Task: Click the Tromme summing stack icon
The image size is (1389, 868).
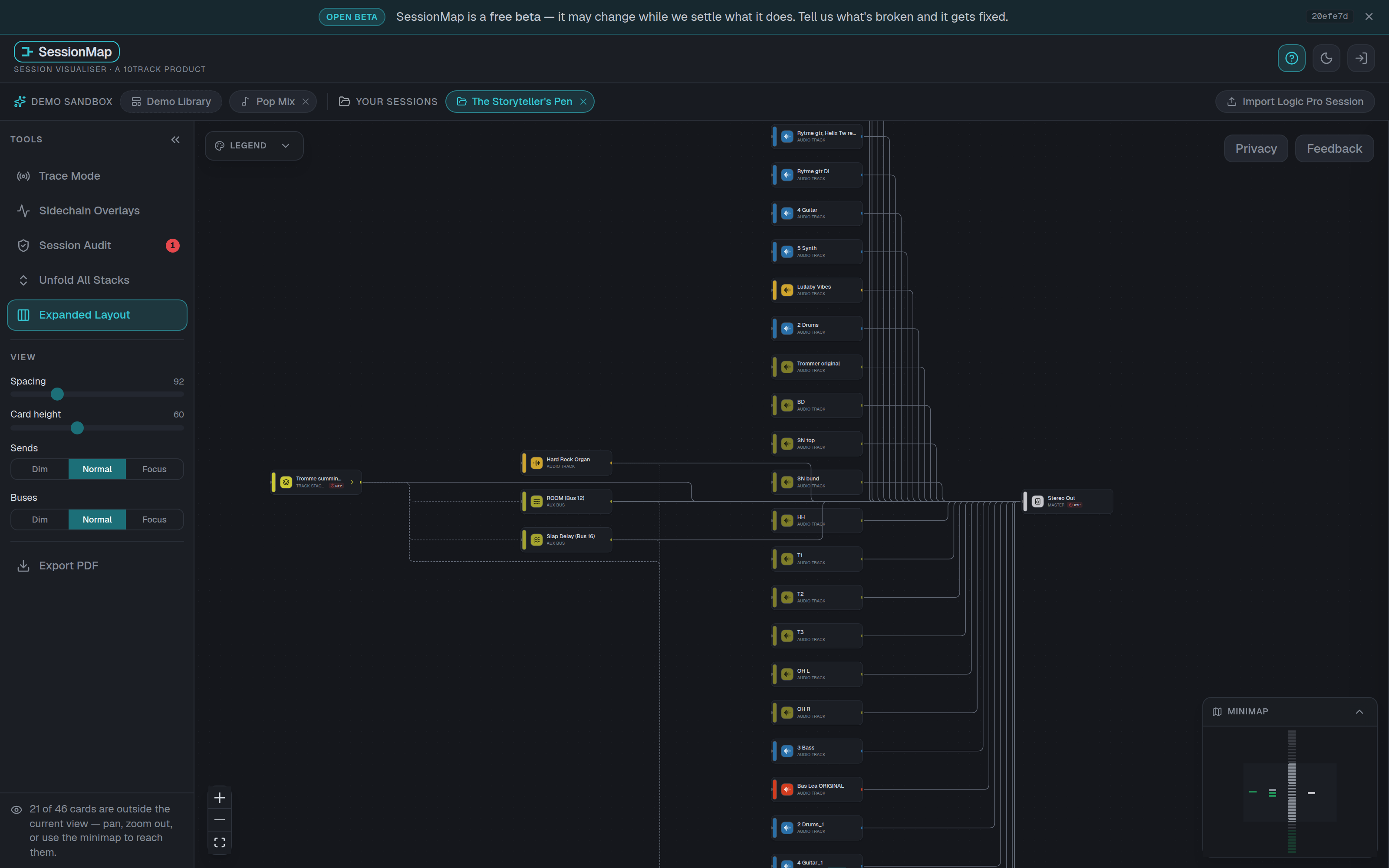Action: coord(286,482)
